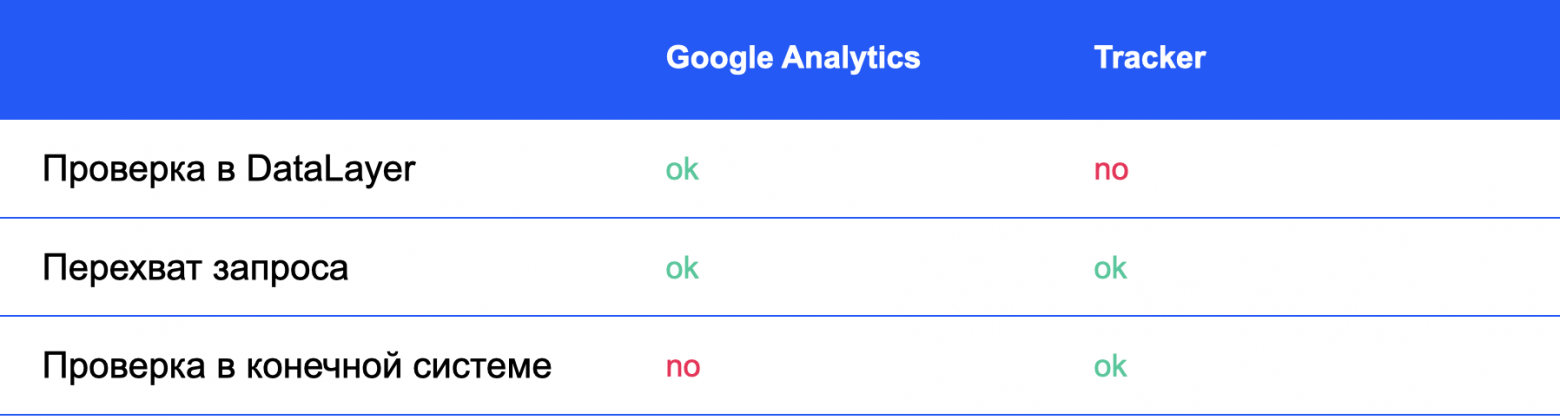Click the Tracker column header
The height and width of the screenshot is (420, 1560).
coord(1150,58)
